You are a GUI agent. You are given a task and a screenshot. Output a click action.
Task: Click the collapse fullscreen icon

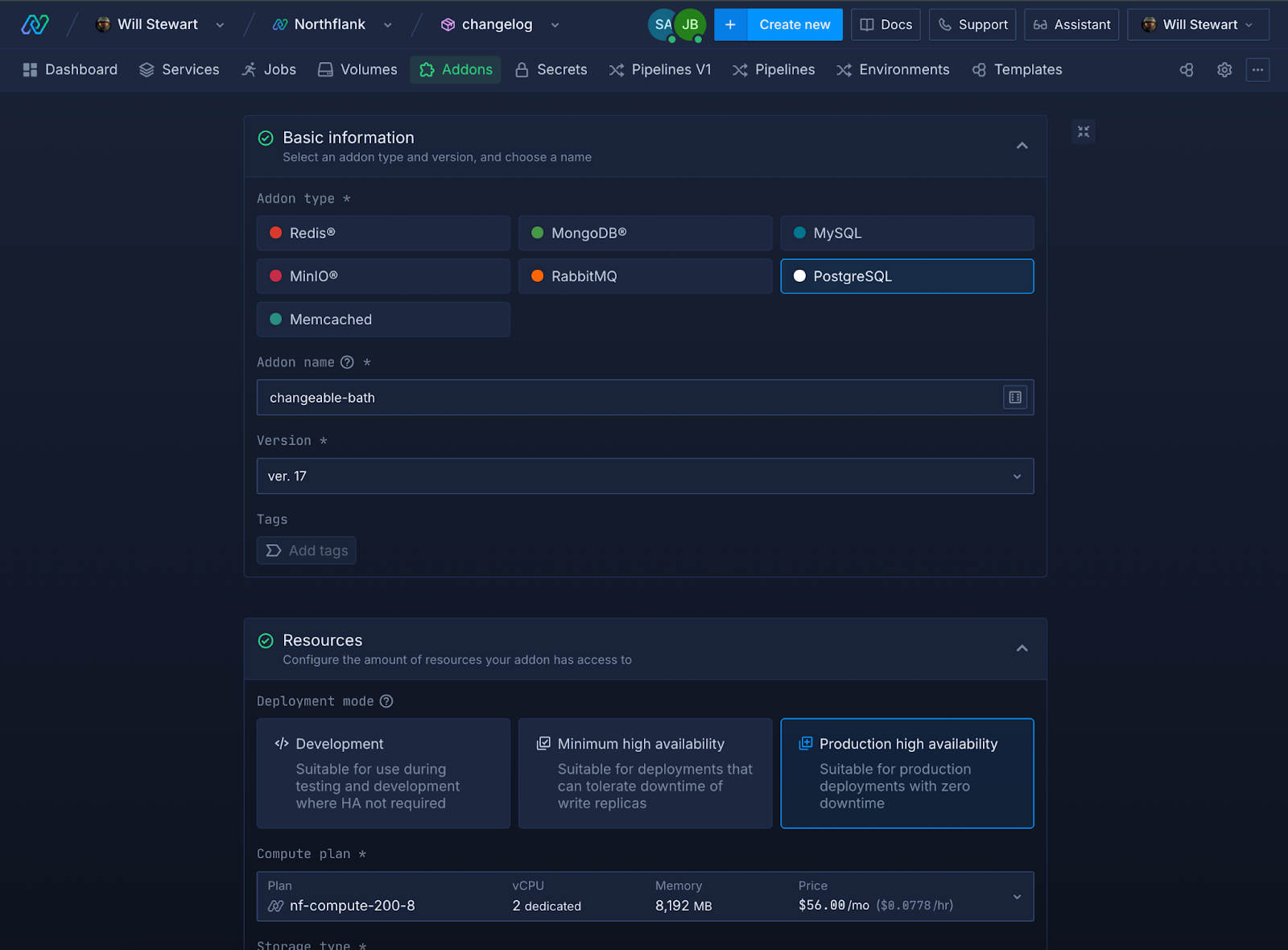(x=1084, y=131)
